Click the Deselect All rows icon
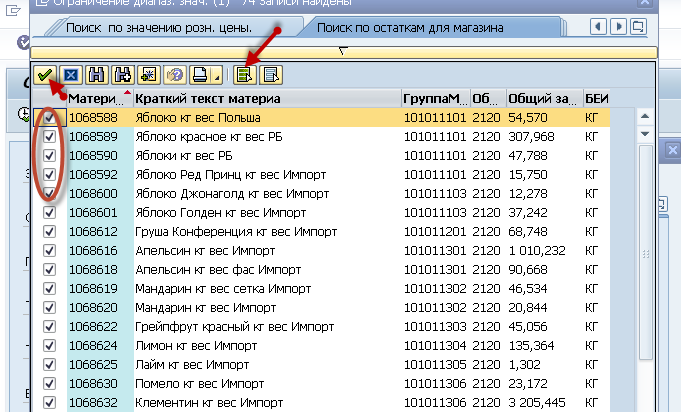The image size is (681, 412). coord(271,75)
